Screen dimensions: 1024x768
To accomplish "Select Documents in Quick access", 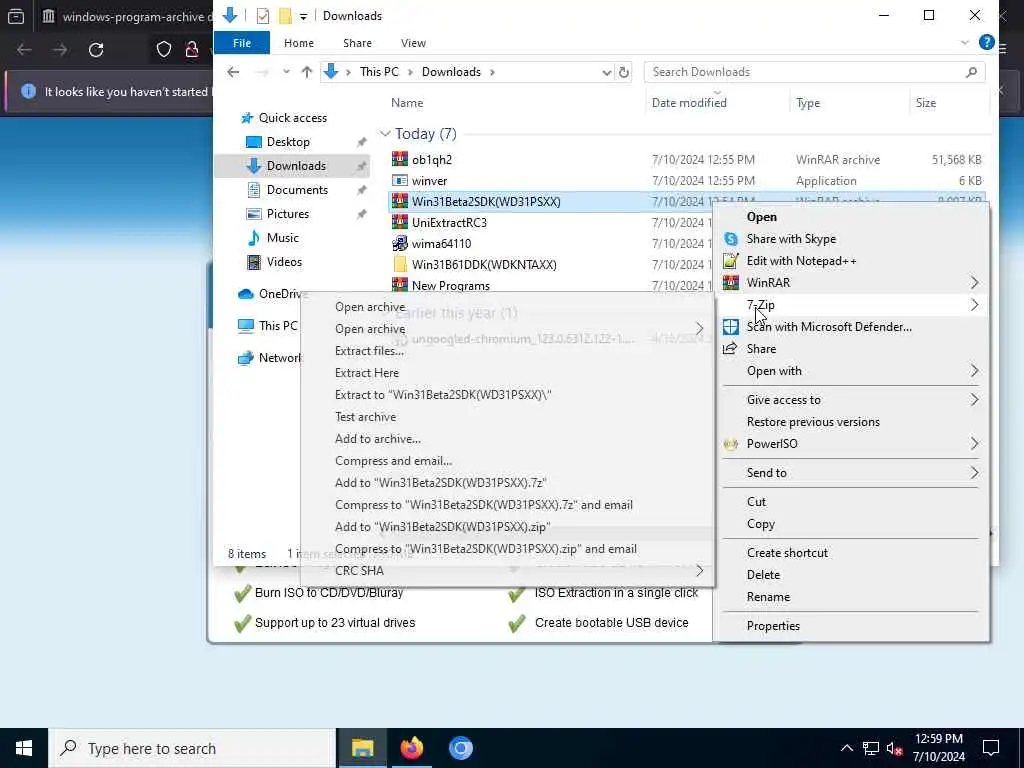I will (x=297, y=190).
